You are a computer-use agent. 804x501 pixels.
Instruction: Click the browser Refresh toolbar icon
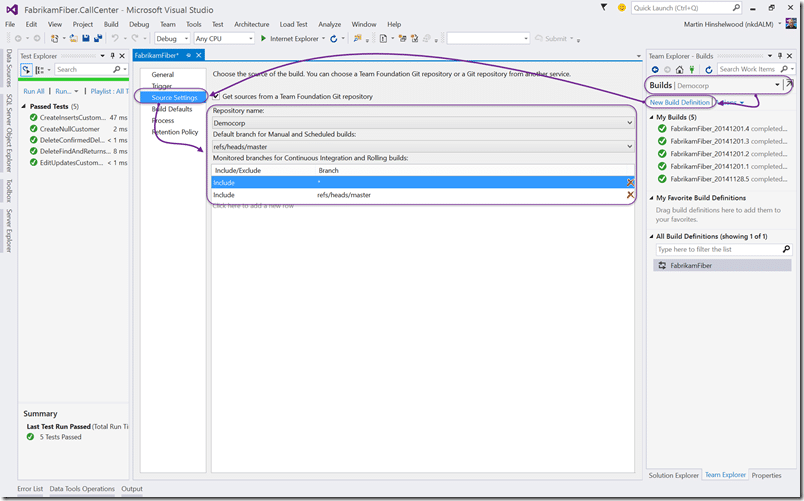[334, 38]
